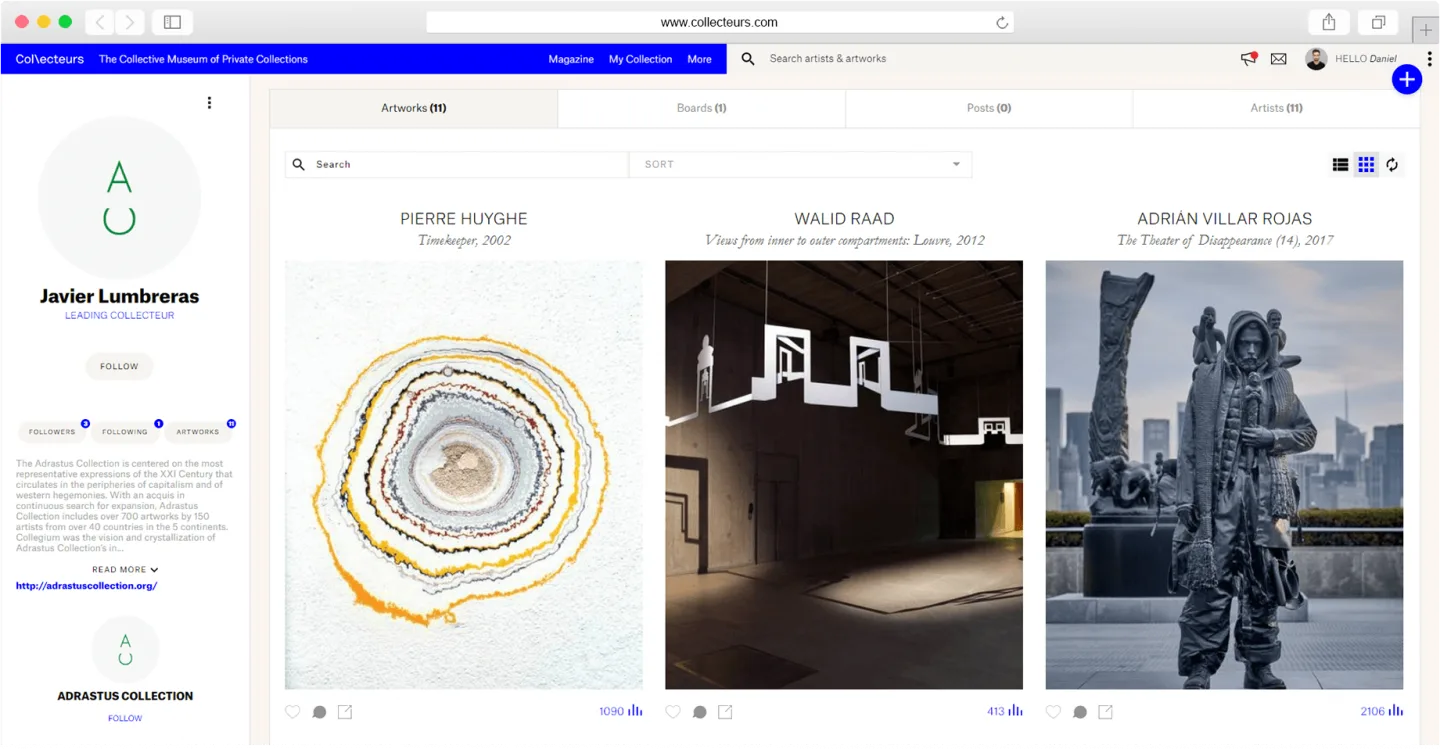Select the Artists (11) tab
Image resolution: width=1440 pixels, height=749 pixels.
coord(1276,108)
